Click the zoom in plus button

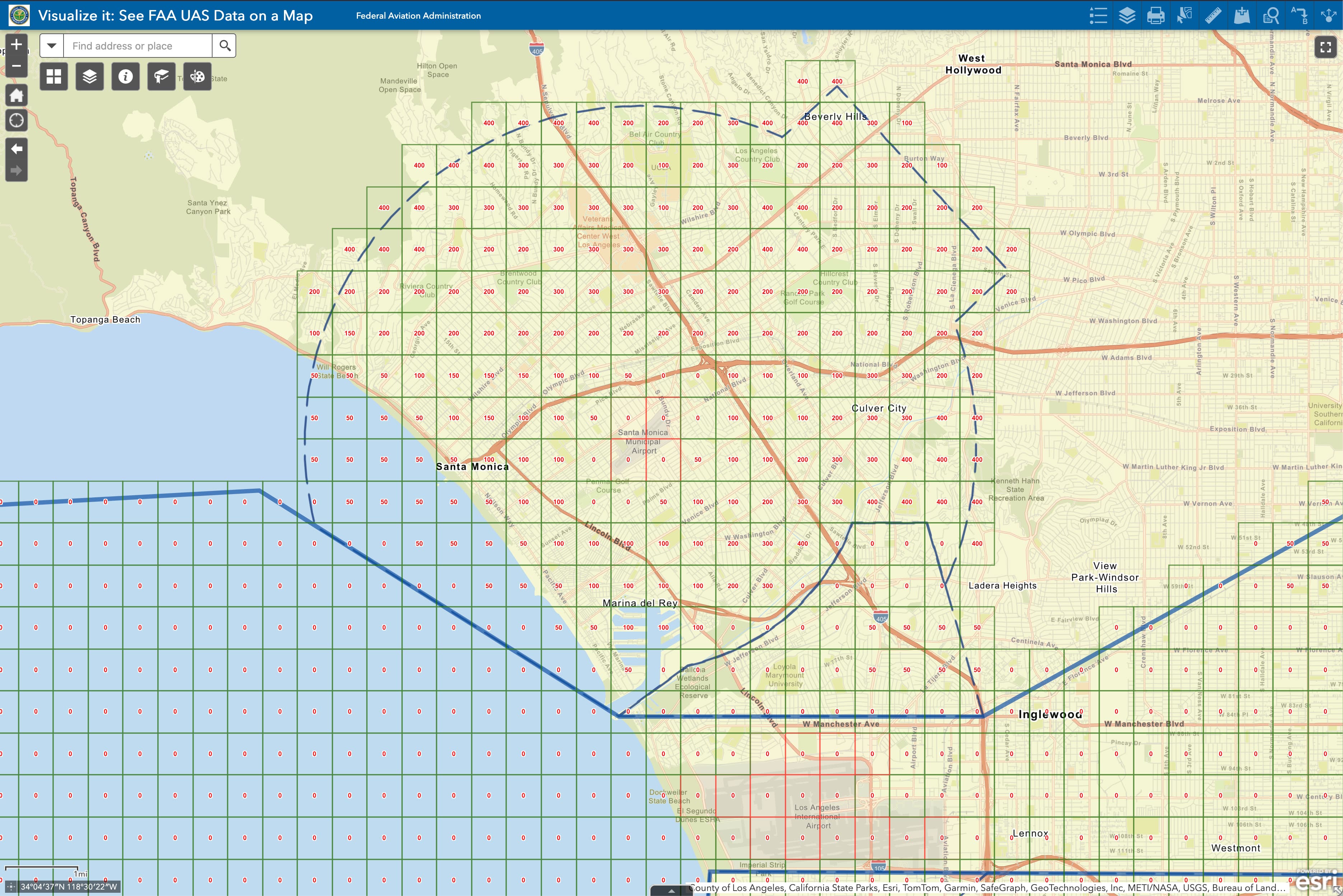[17, 44]
